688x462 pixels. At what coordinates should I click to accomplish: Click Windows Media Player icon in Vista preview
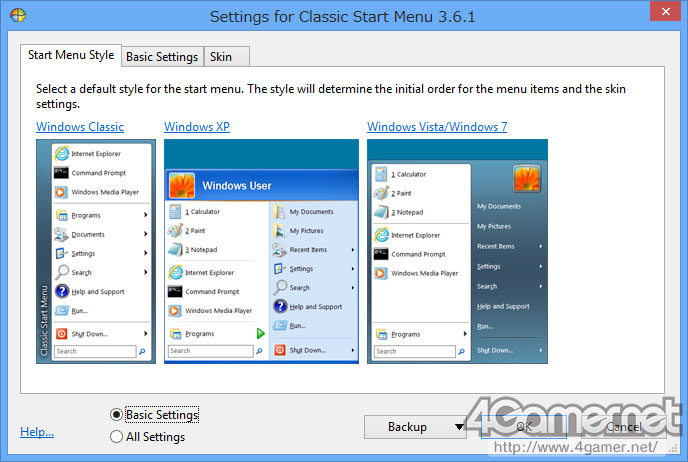coord(380,273)
